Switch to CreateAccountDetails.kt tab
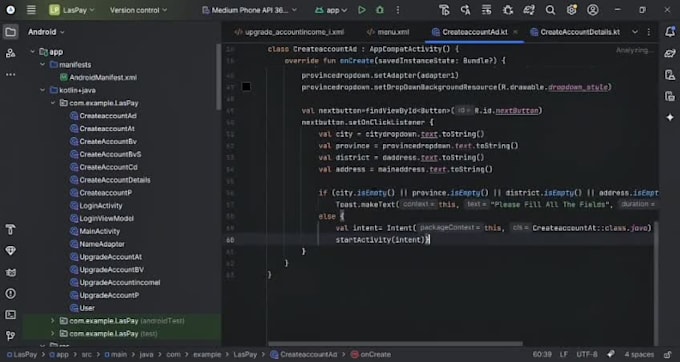 [x=575, y=32]
